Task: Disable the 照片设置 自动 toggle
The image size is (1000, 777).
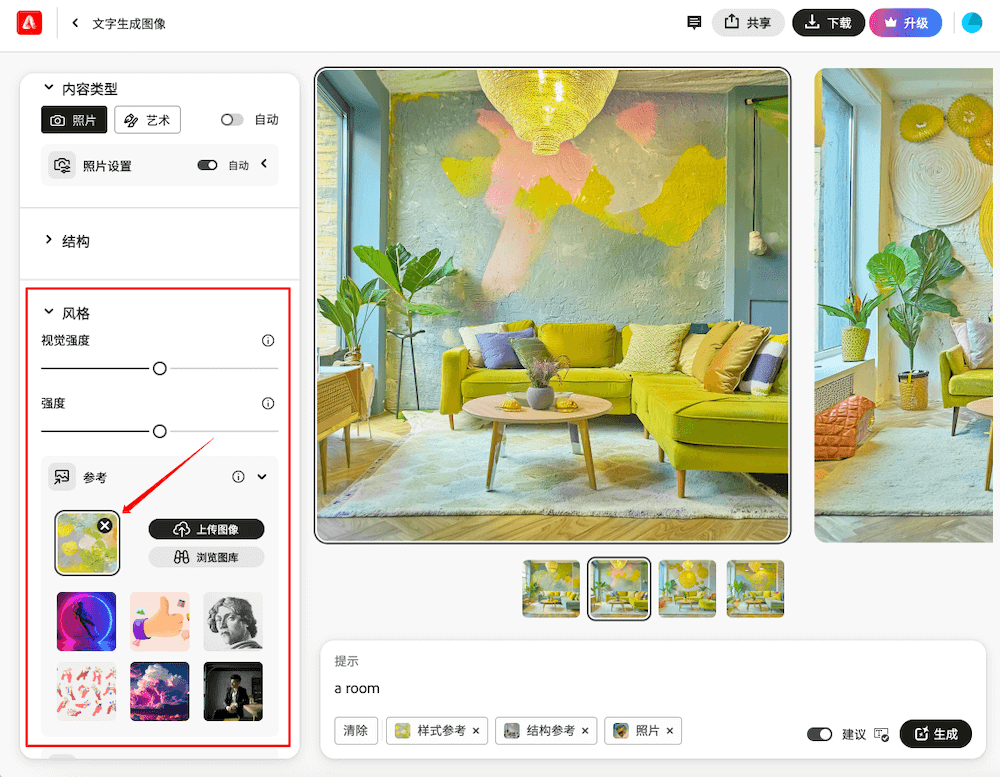Action: [x=207, y=166]
